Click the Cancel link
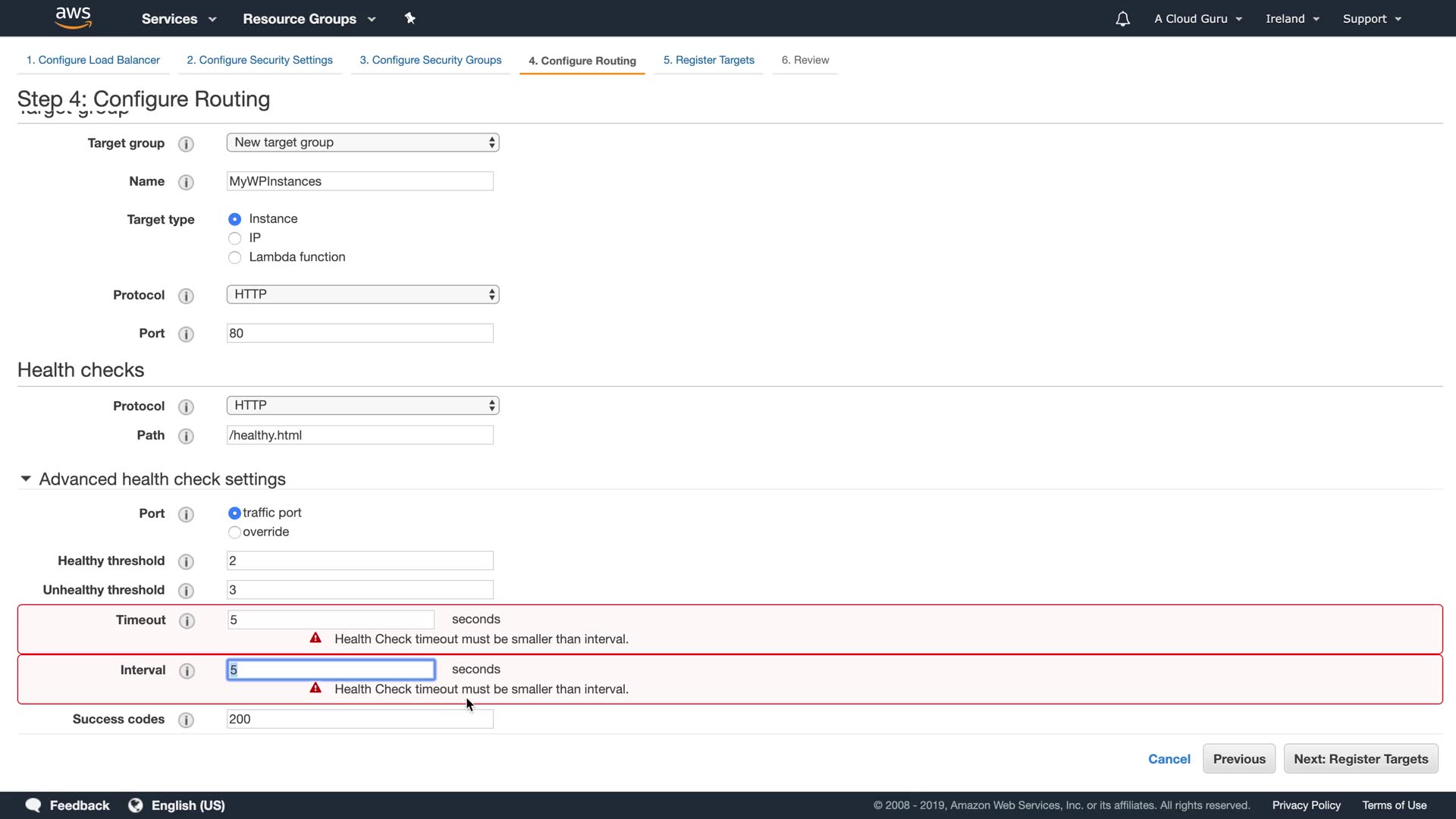 (1169, 759)
